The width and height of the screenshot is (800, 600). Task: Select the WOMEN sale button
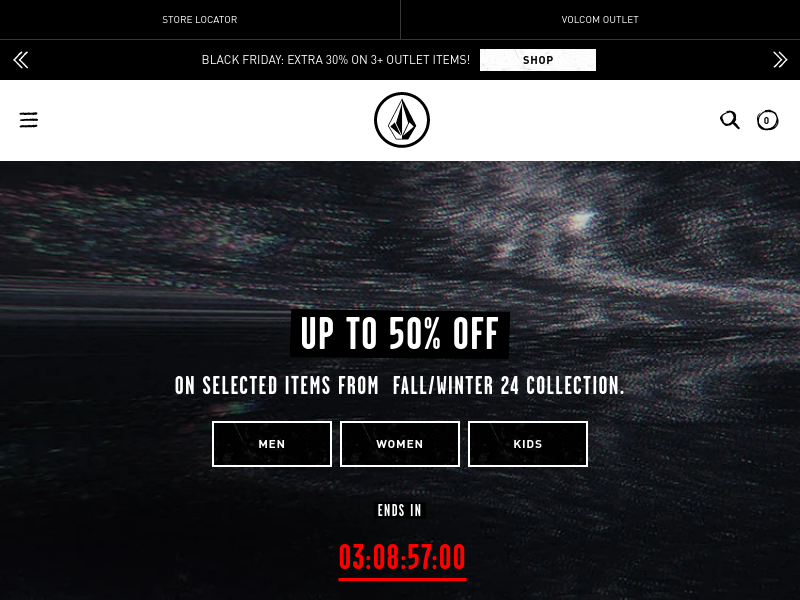(400, 444)
